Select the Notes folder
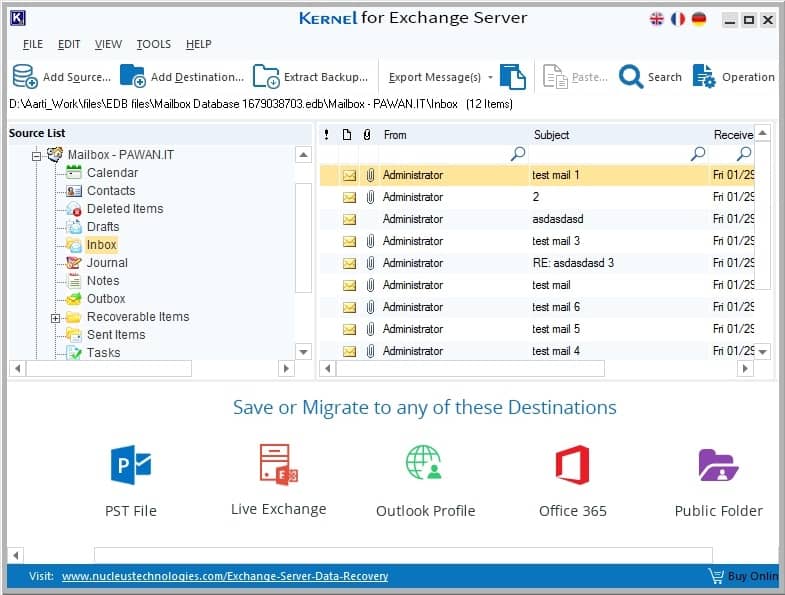This screenshot has height=595, width=785. click(x=103, y=281)
